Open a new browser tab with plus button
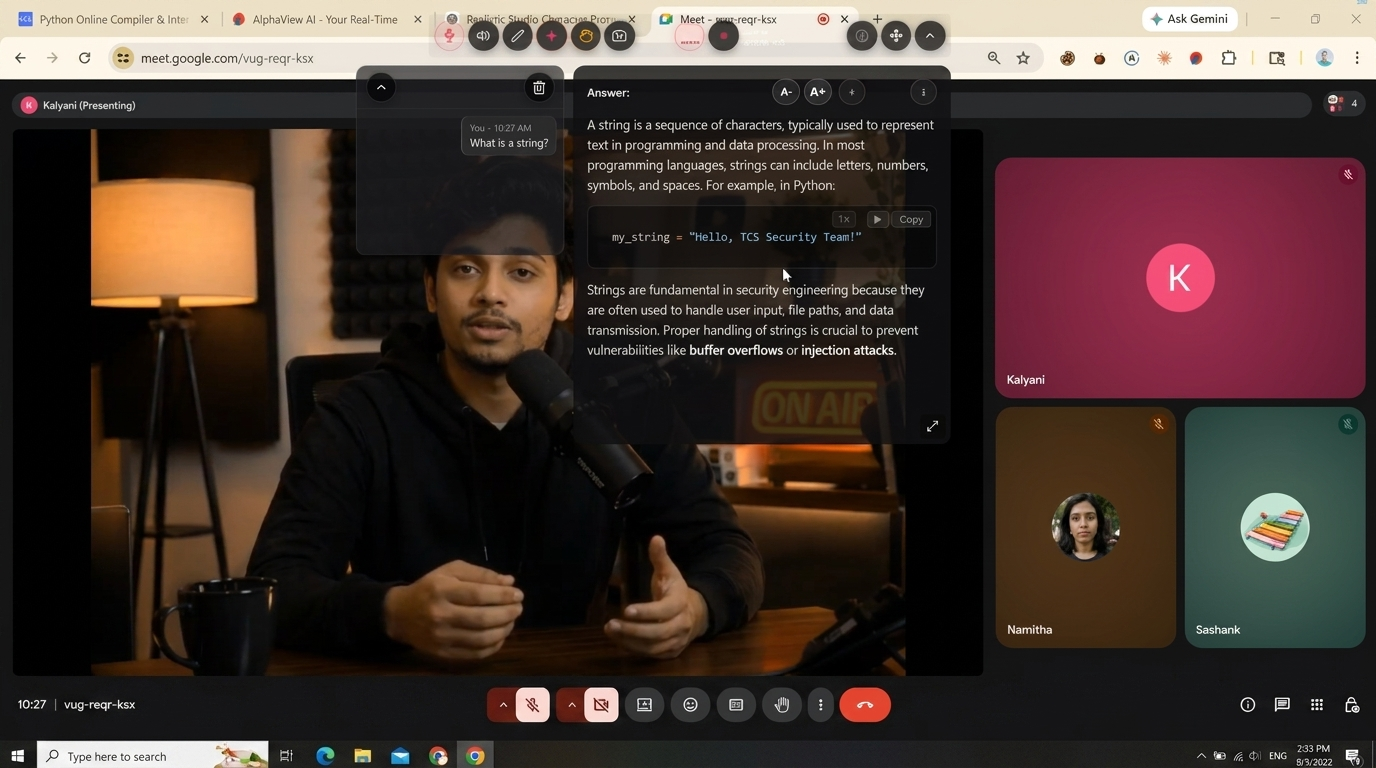Screen dimensions: 1376x768 click(877, 19)
